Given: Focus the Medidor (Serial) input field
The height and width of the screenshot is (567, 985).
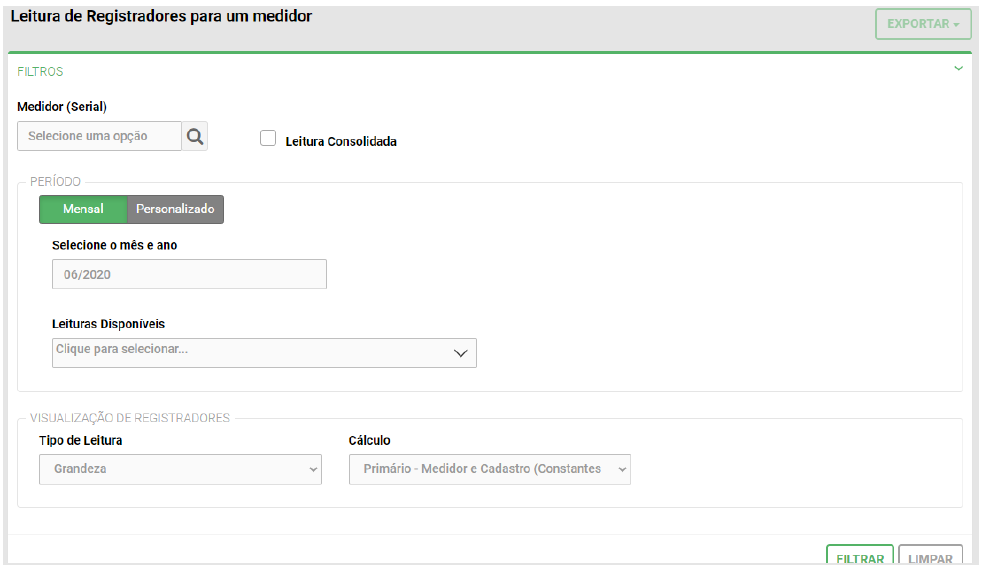Looking at the screenshot, I should click(x=99, y=136).
